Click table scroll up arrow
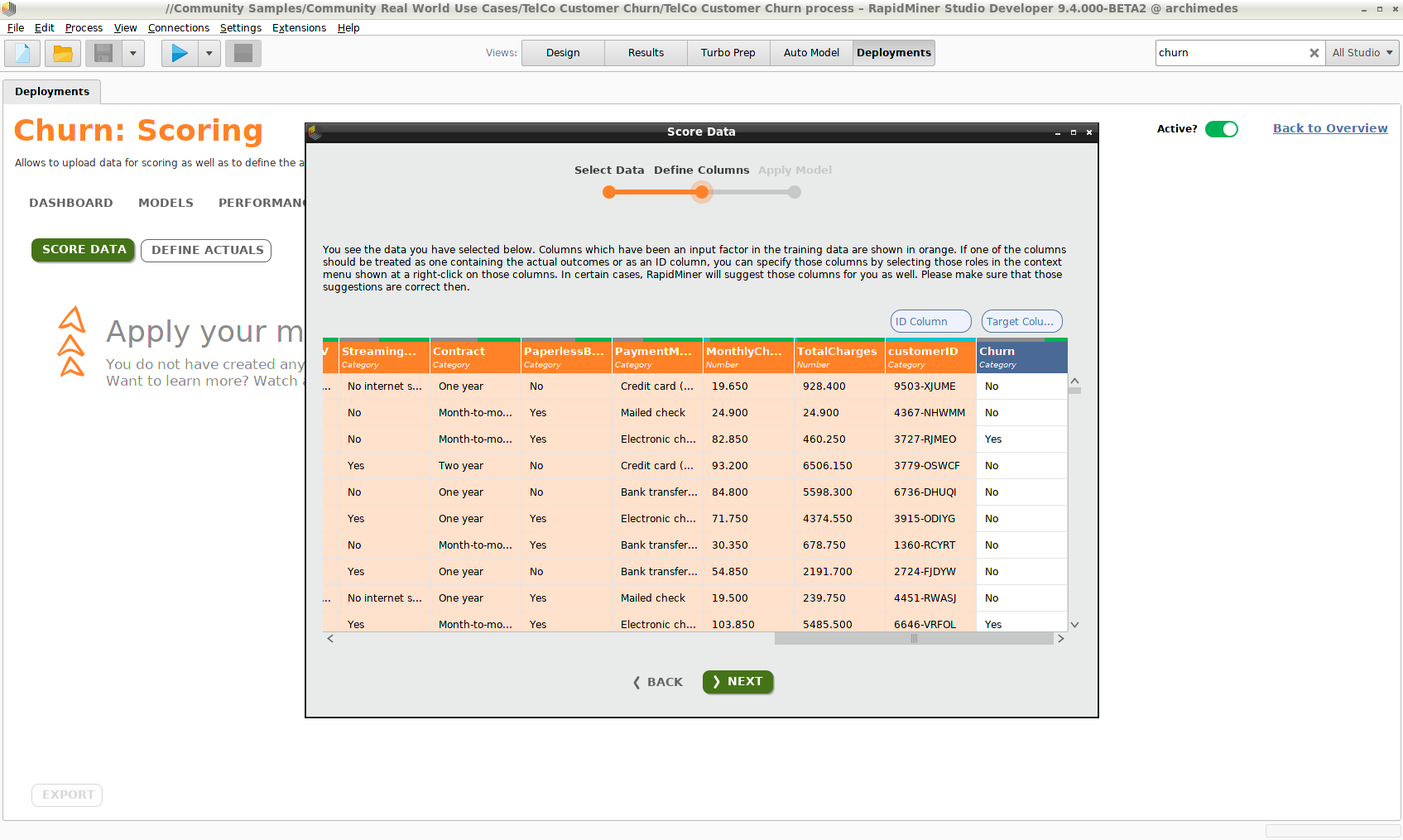This screenshot has height=840, width=1403. click(1074, 381)
